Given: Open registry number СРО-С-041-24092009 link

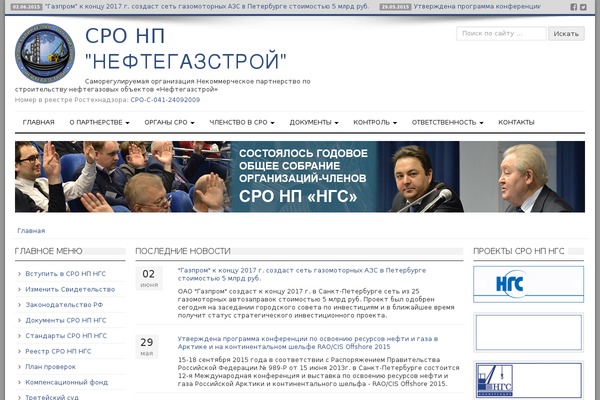Looking at the screenshot, I should 165,100.
